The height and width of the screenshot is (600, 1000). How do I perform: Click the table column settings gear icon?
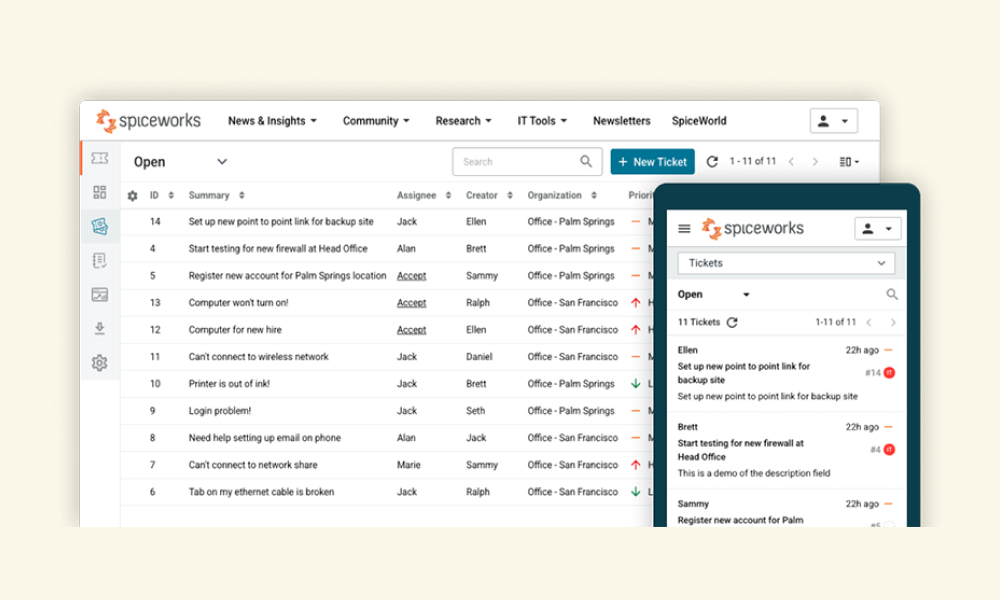point(133,196)
